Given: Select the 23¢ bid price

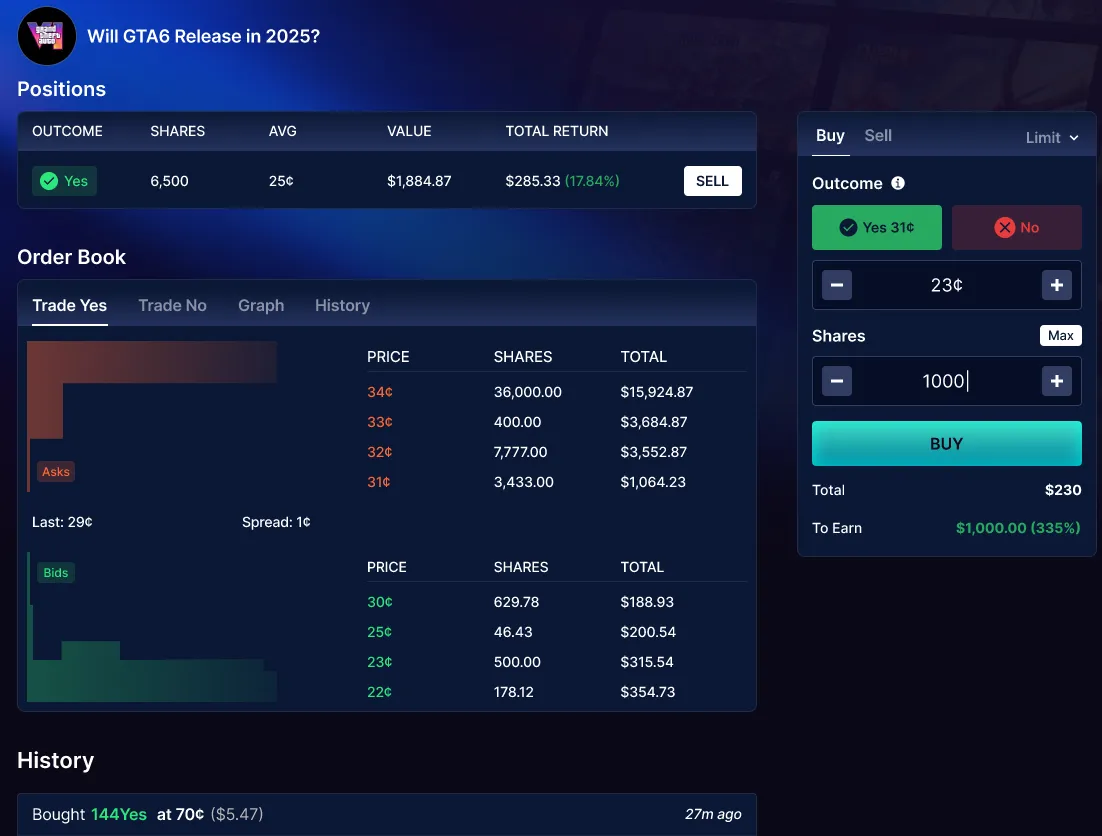Looking at the screenshot, I should coord(380,662).
